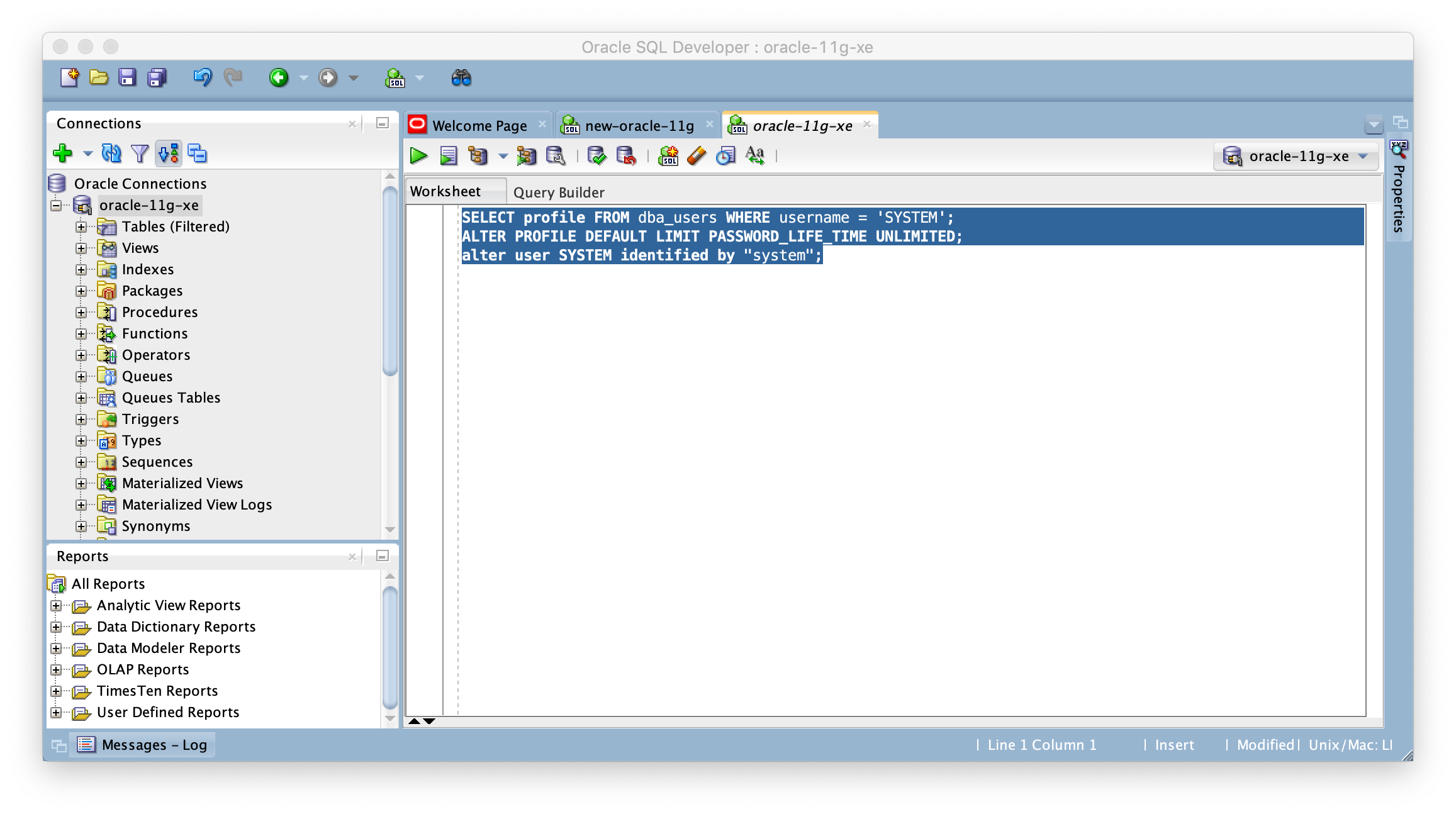Switch to the Welcome Page tab
This screenshot has height=814, width=1456.
point(479,125)
